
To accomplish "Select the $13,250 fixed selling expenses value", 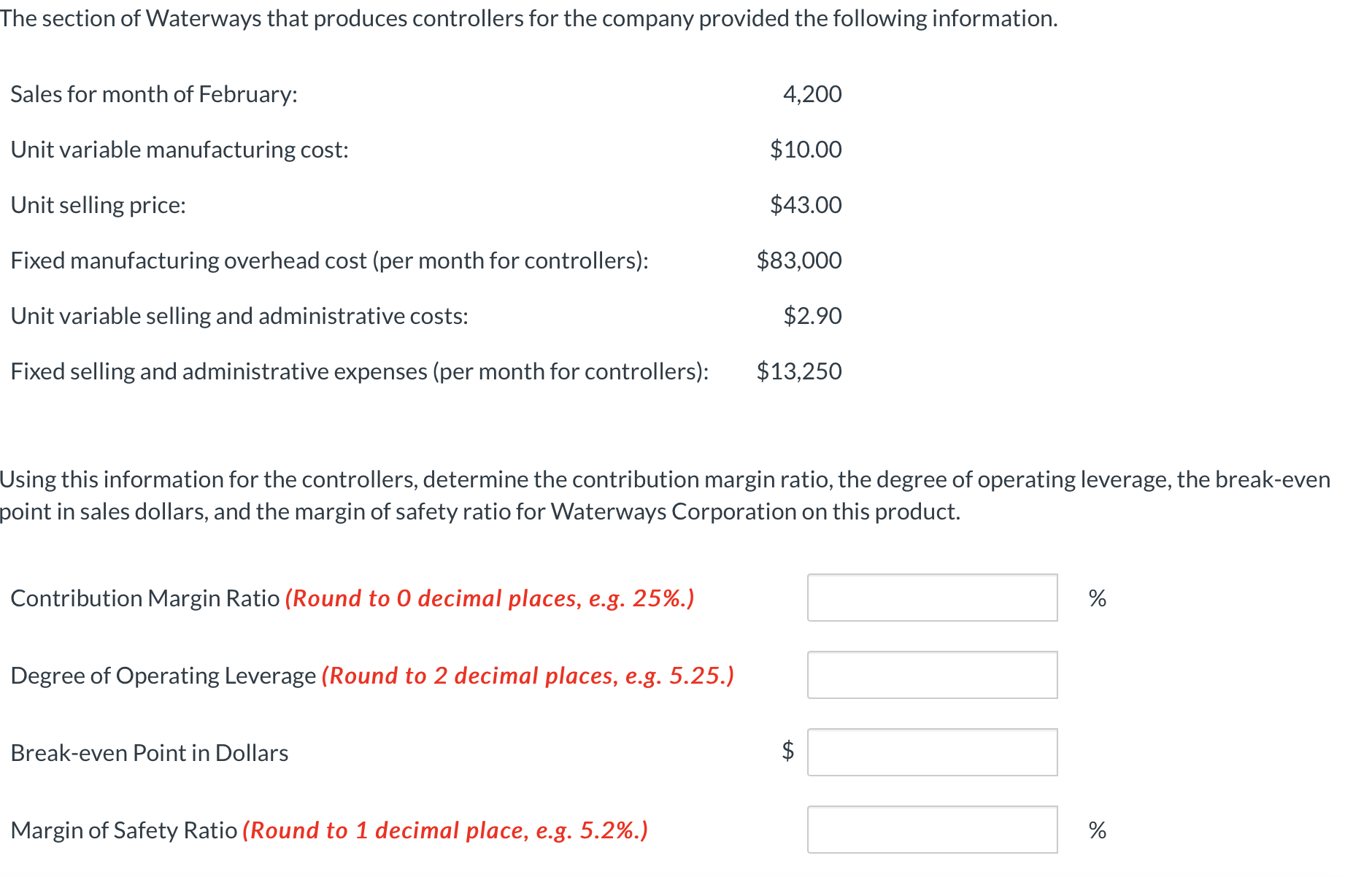I will tap(798, 371).
